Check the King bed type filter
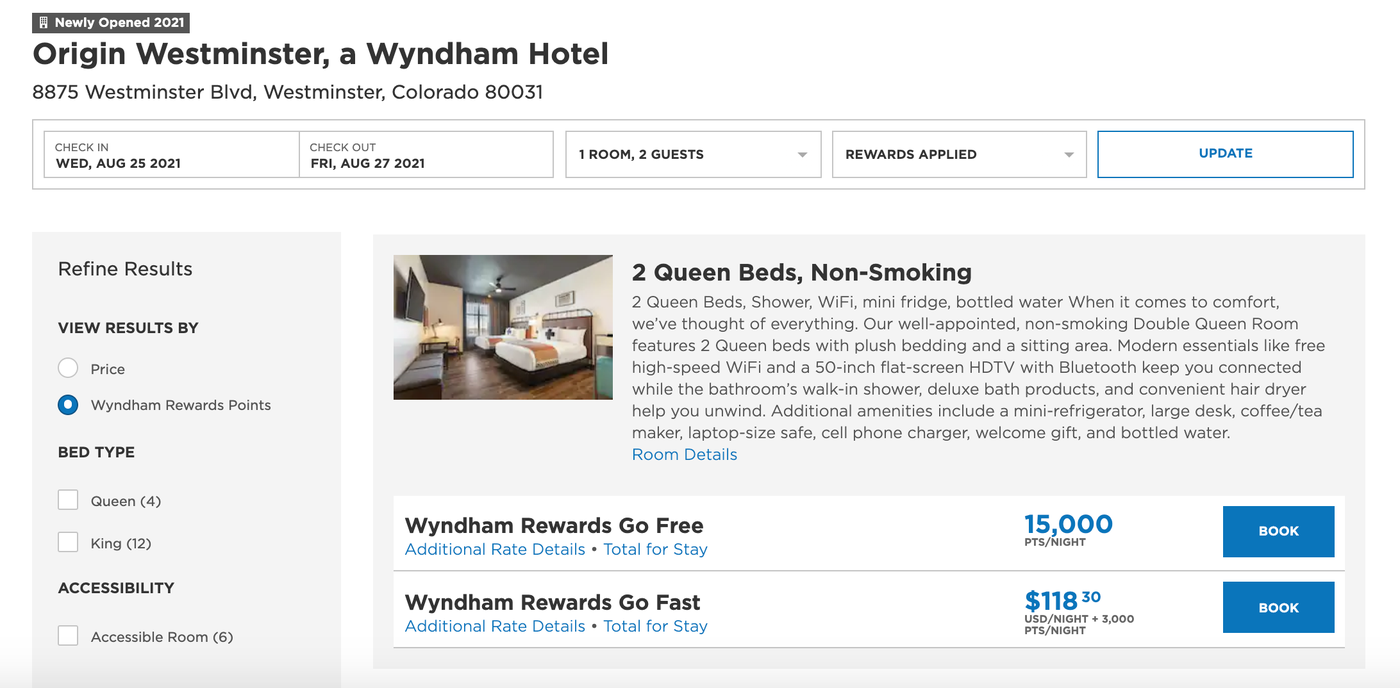1400x688 pixels. [x=68, y=542]
